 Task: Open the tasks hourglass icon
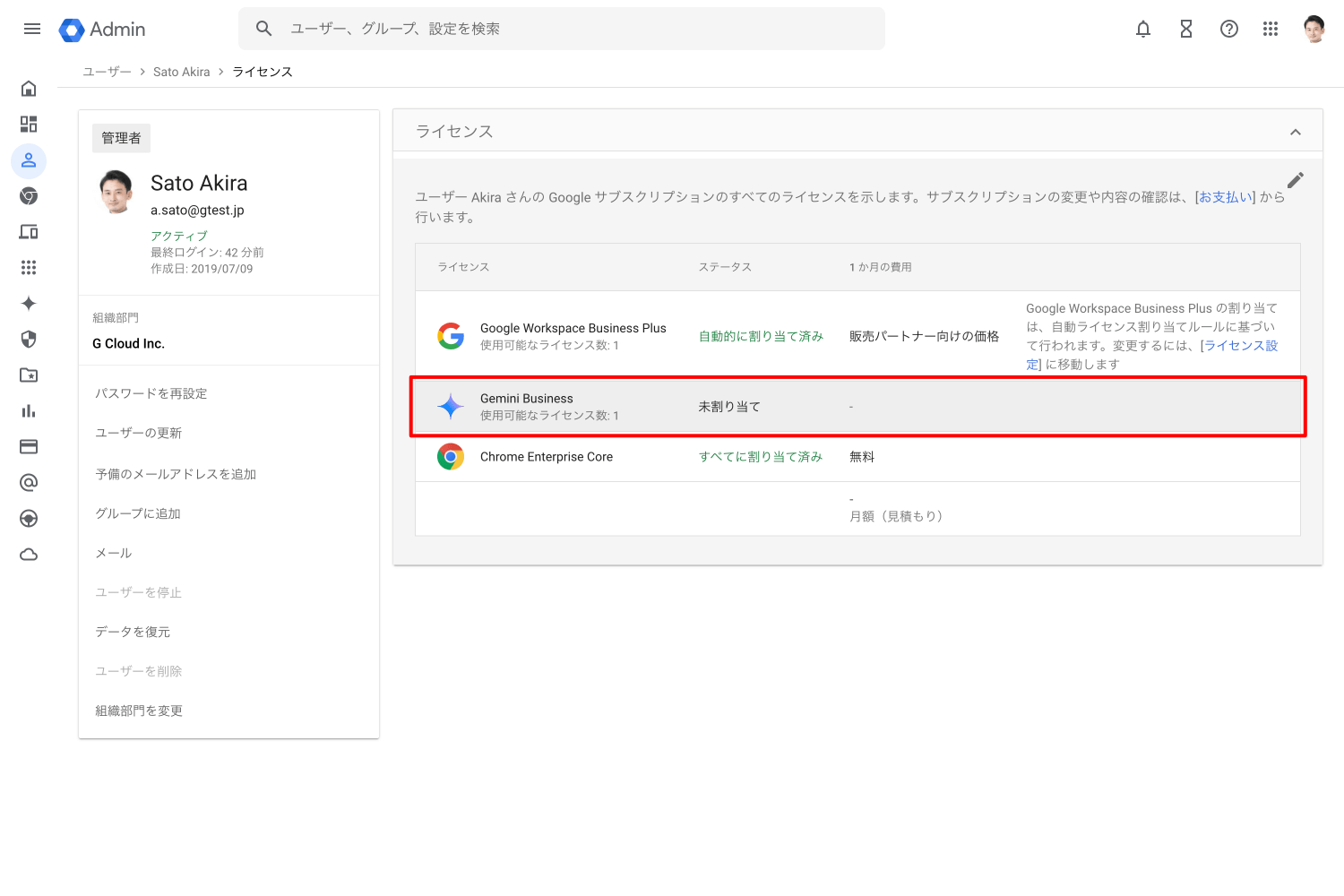pos(1186,29)
